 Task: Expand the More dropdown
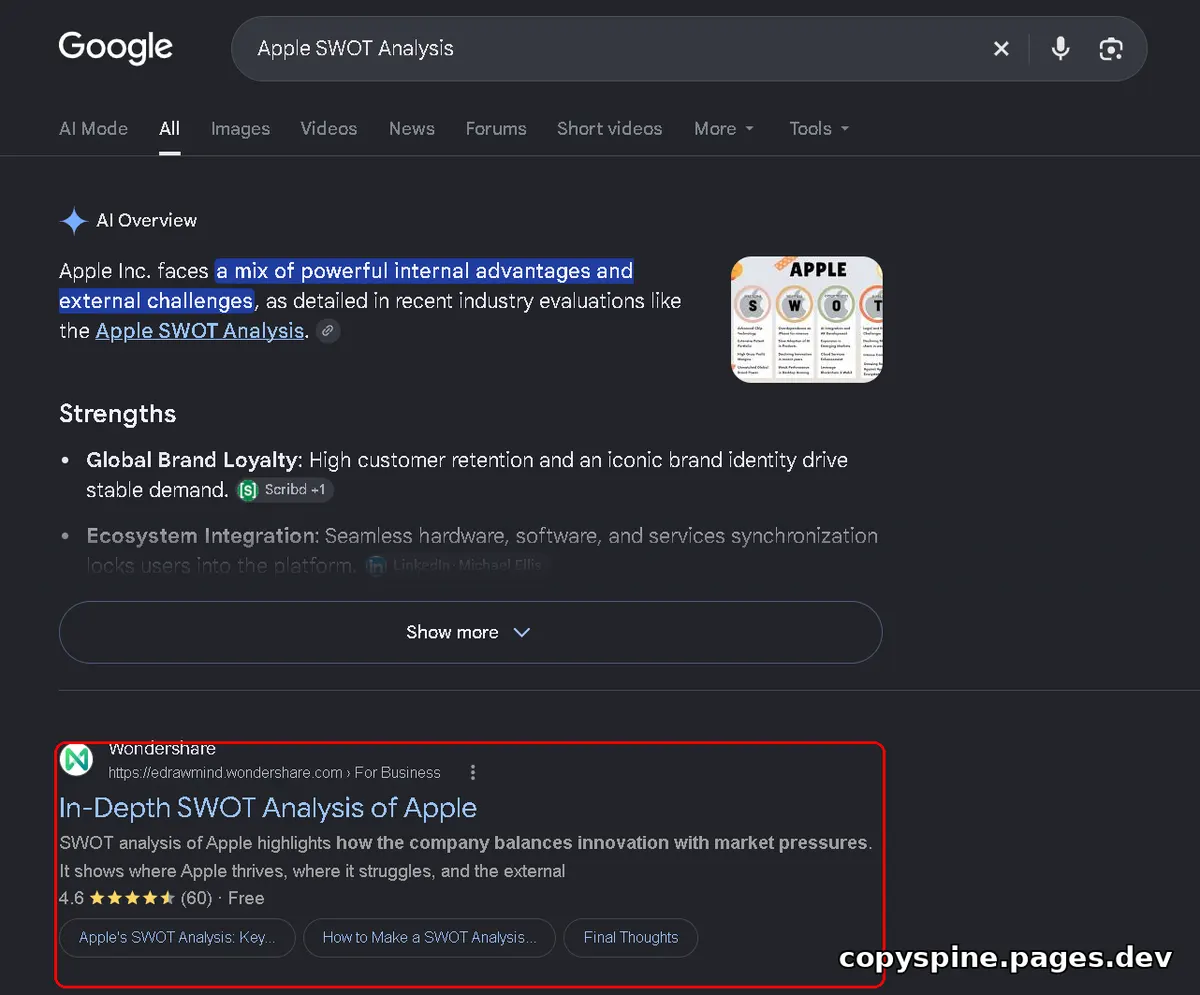tap(724, 129)
